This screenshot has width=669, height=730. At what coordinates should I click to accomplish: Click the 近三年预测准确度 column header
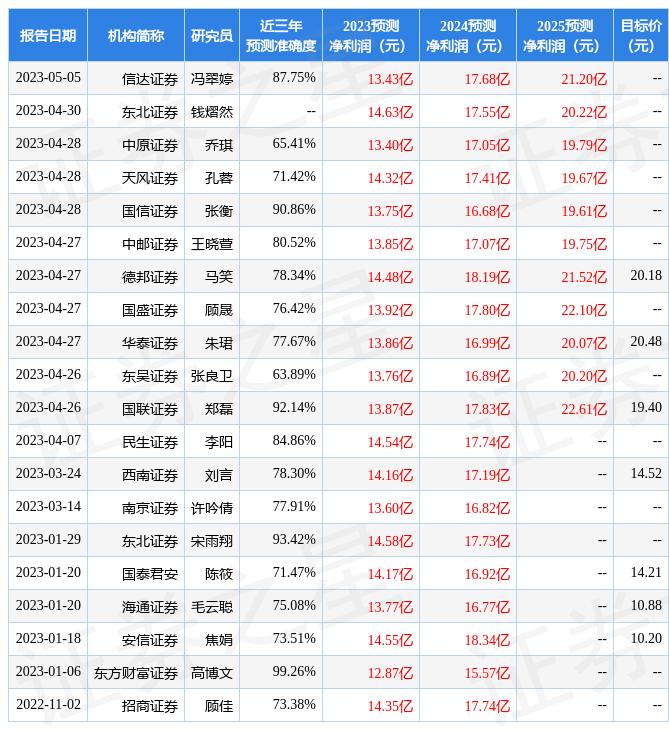click(x=281, y=35)
